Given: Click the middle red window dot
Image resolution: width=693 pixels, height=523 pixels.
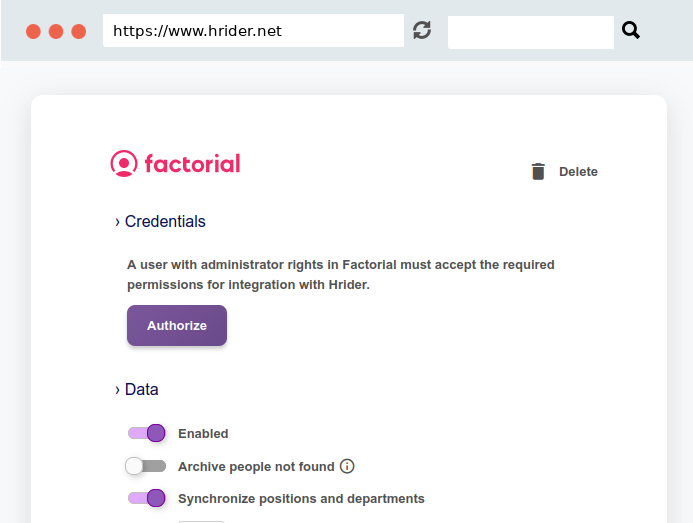Looking at the screenshot, I should [x=56, y=31].
